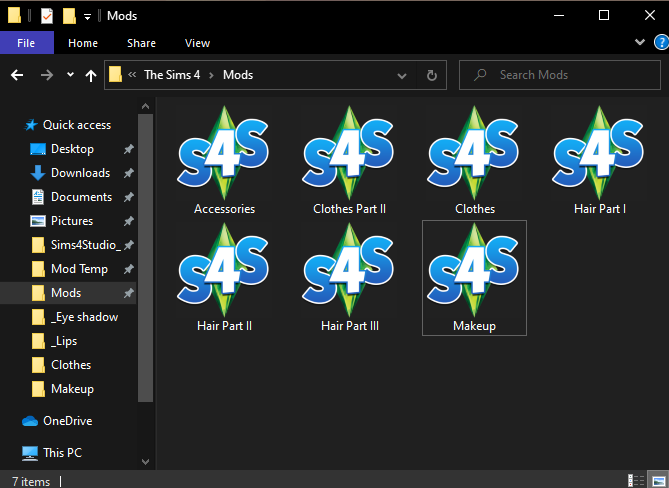Click the Desktop icon in sidebar
The image size is (669, 488).
tap(38, 149)
